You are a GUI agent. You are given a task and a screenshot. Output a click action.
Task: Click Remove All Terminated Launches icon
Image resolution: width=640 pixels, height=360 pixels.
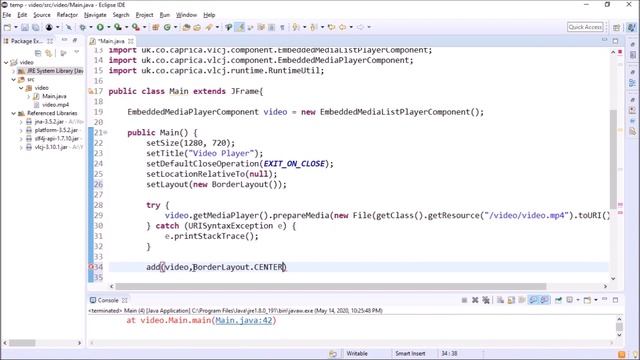tap(486, 300)
